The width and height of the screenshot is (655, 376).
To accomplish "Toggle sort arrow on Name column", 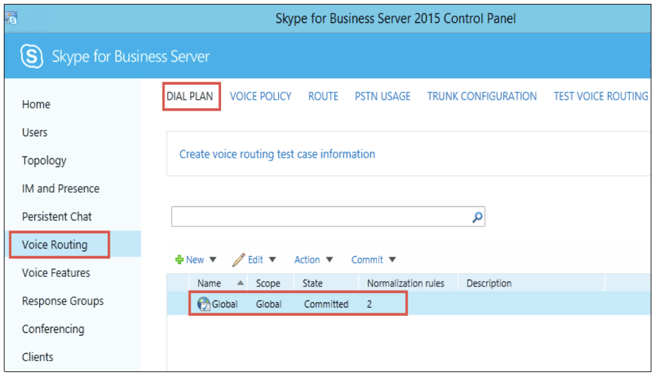I will pos(240,283).
